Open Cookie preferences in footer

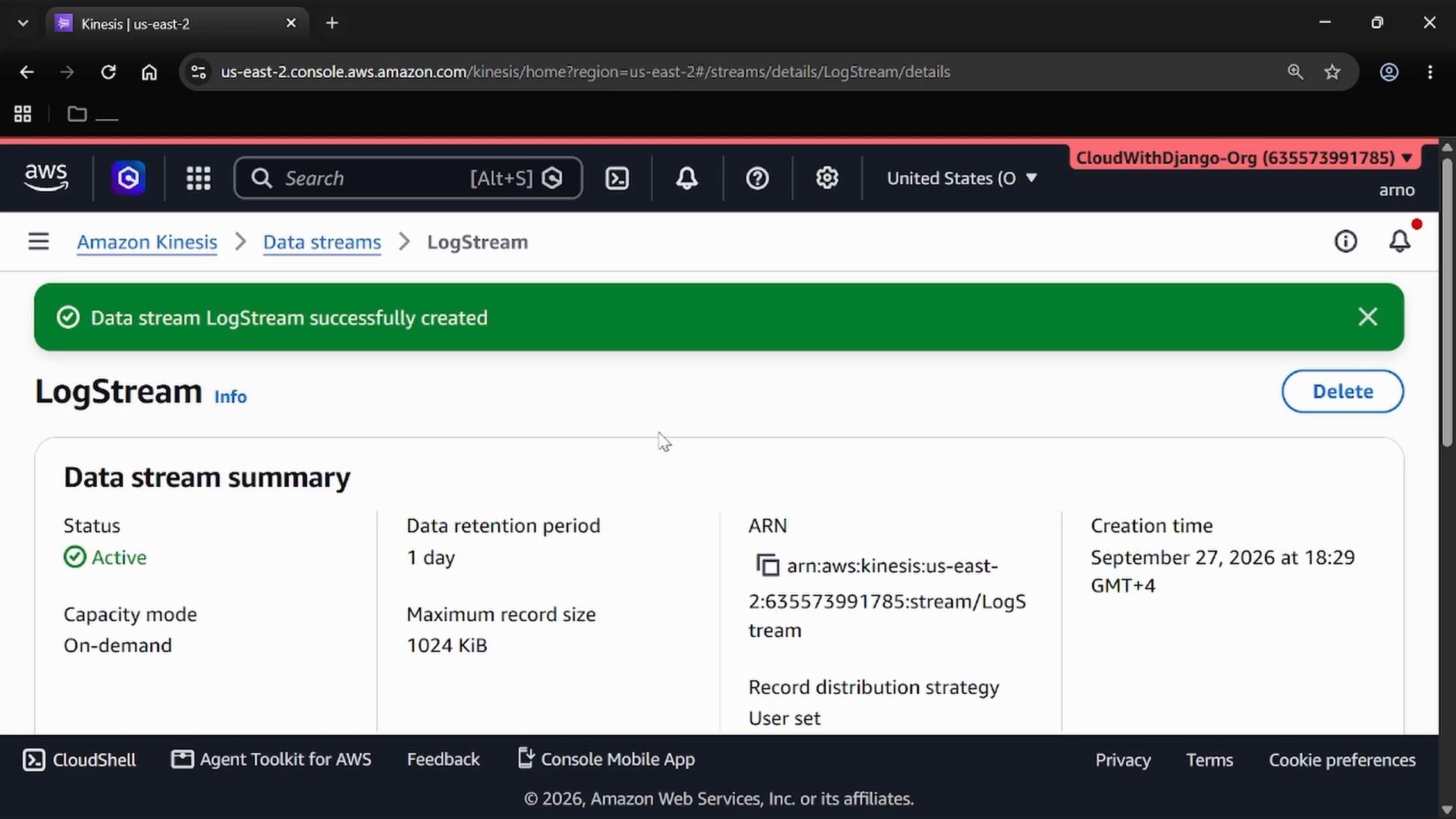[1342, 761]
